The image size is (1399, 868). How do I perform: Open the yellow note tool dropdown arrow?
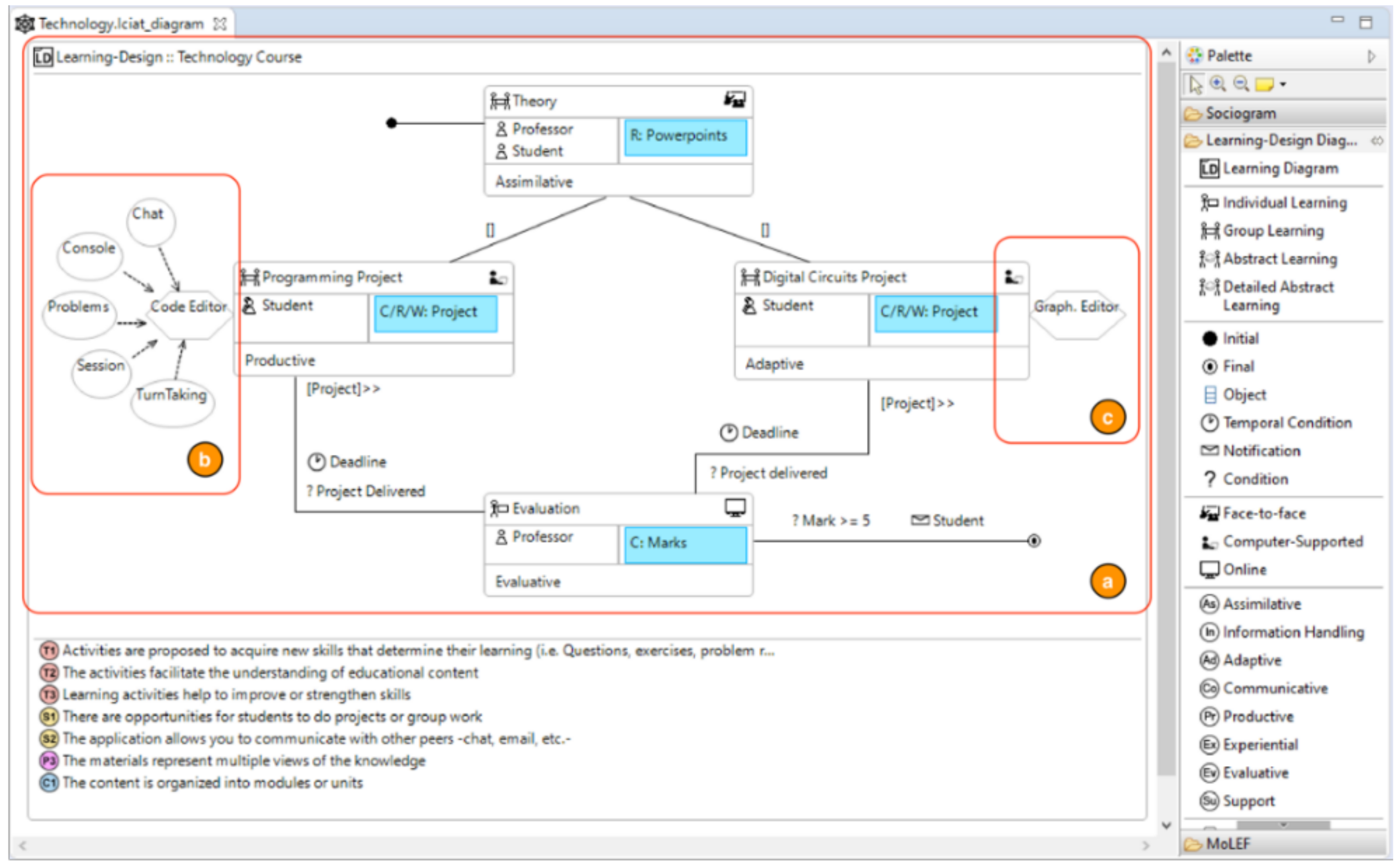point(1283,85)
